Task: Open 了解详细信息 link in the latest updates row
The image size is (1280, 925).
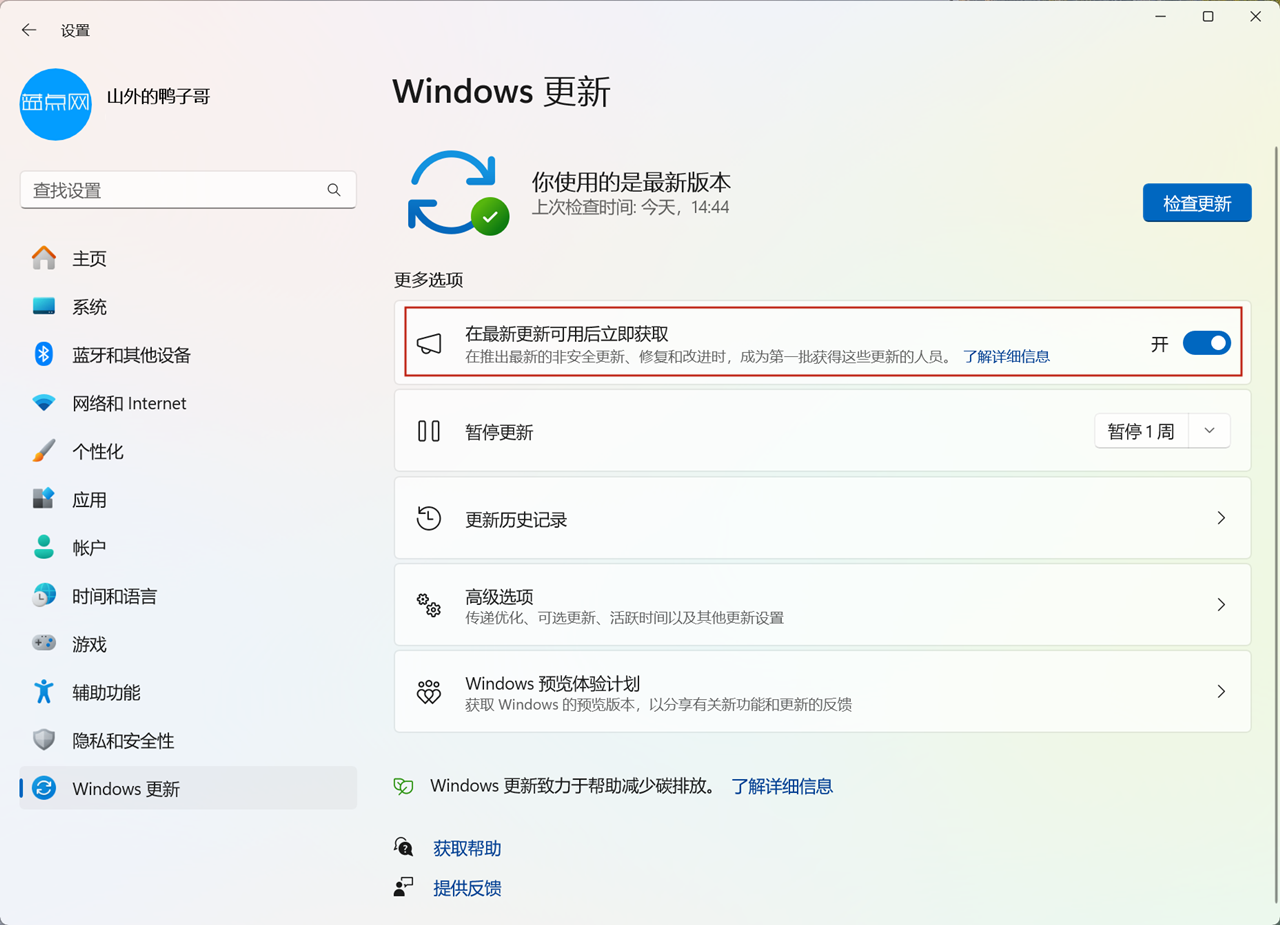Action: [1006, 356]
